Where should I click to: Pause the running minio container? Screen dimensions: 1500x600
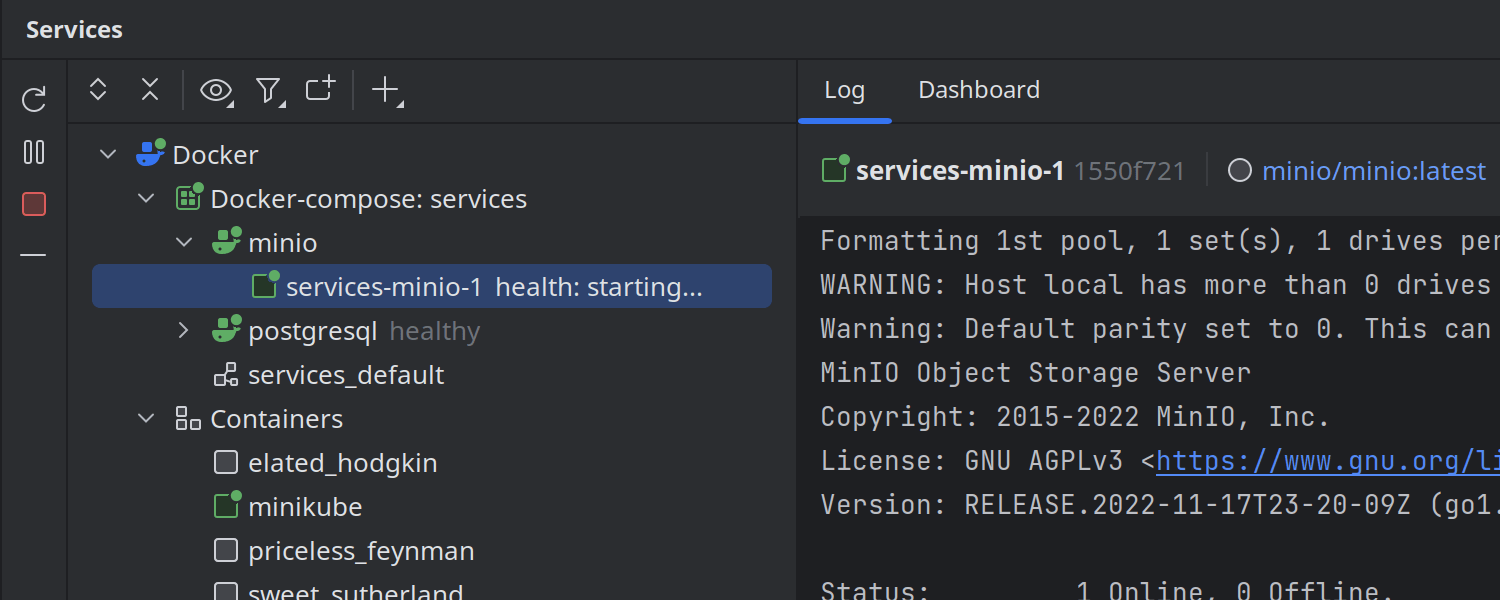tap(33, 152)
